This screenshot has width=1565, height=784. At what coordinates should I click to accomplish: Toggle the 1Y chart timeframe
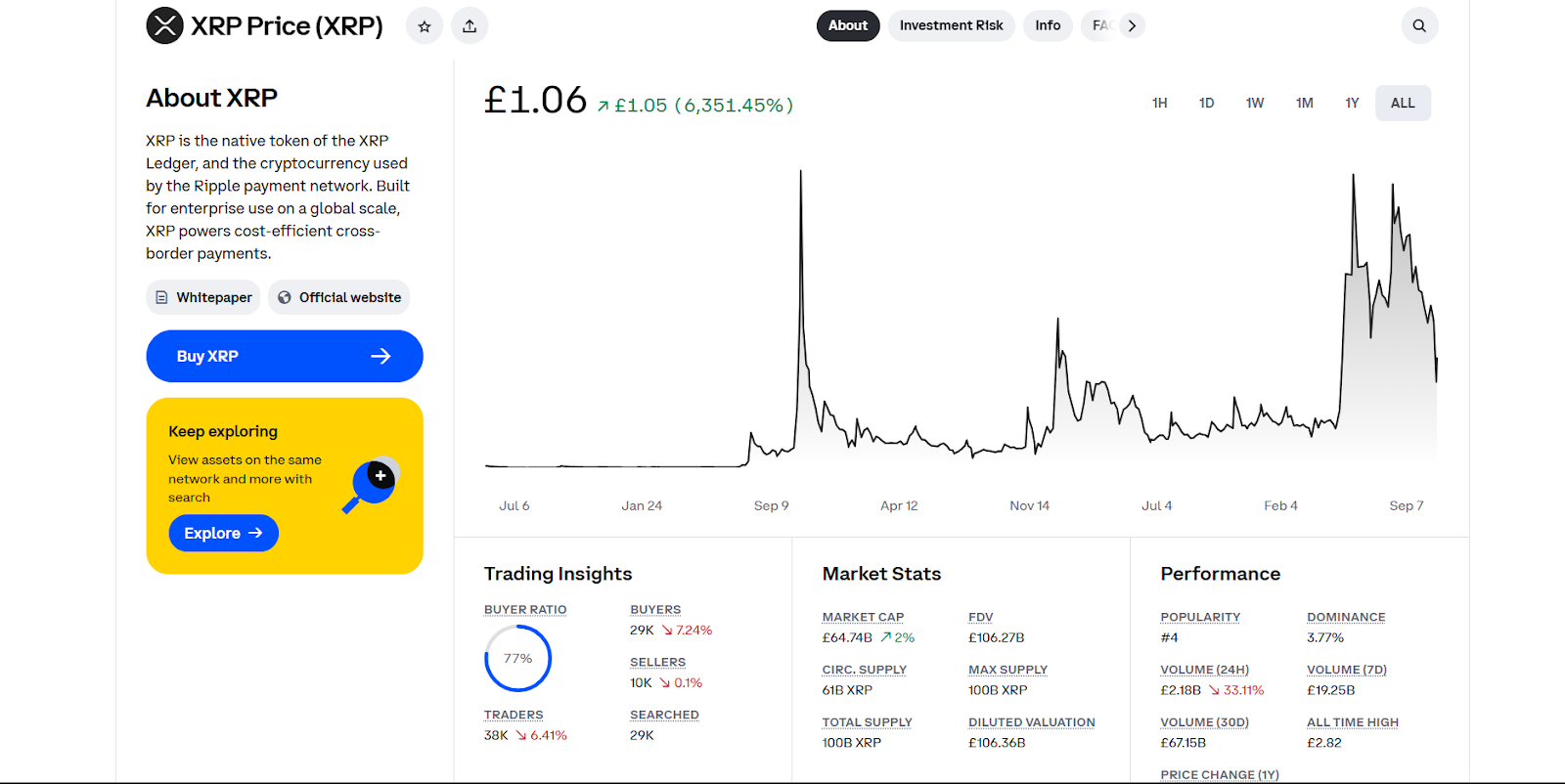[1352, 102]
